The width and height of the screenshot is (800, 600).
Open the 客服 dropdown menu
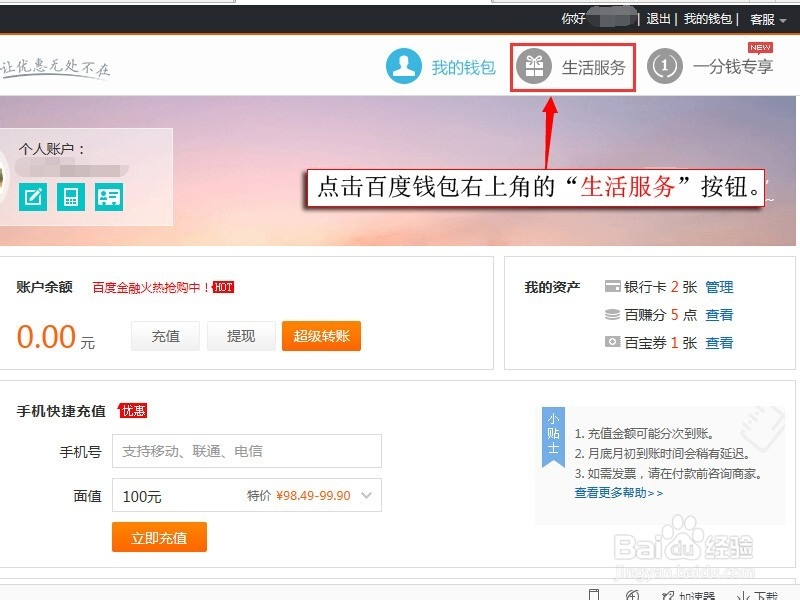(x=768, y=19)
